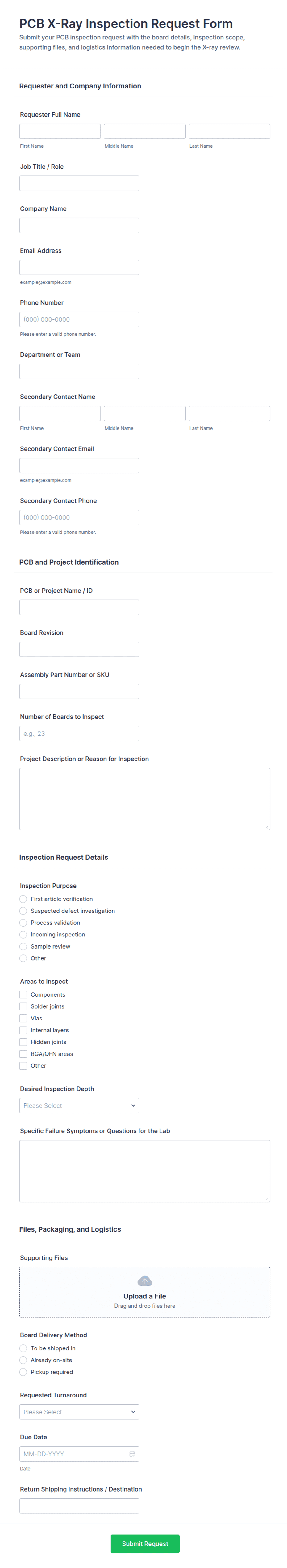
Task: Open Desired Inspection Depth dropdown
Action: point(79,1105)
